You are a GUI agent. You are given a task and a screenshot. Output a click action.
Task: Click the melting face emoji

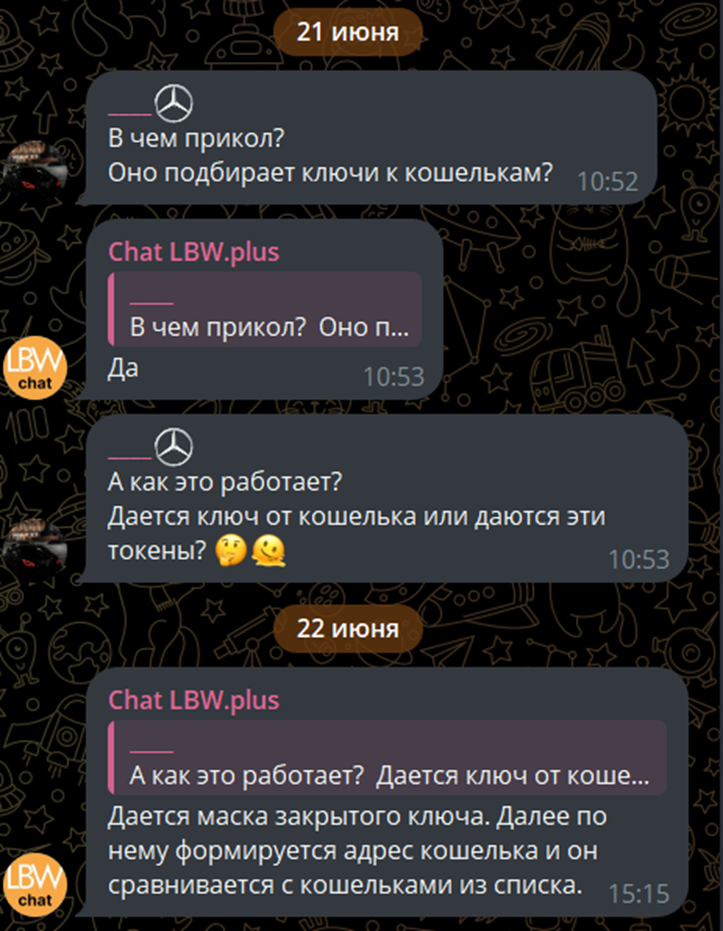[x=268, y=550]
